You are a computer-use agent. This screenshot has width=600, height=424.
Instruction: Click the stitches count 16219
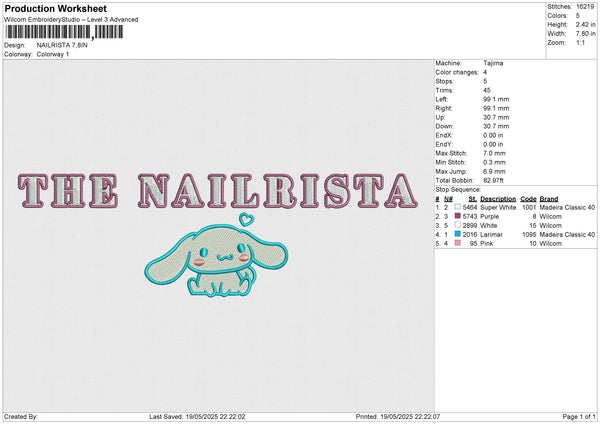[x=585, y=7]
